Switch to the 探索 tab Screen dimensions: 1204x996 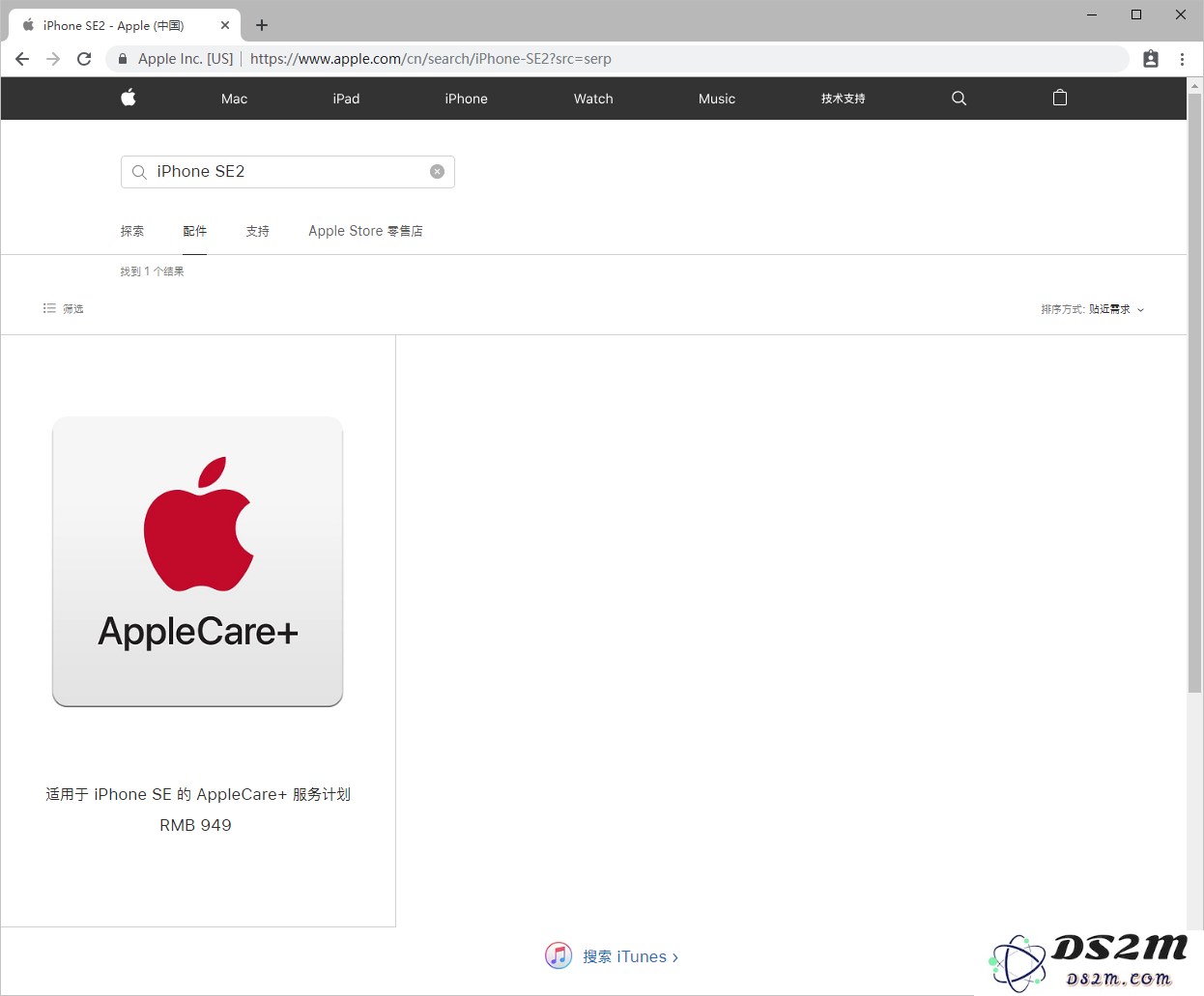tap(132, 231)
